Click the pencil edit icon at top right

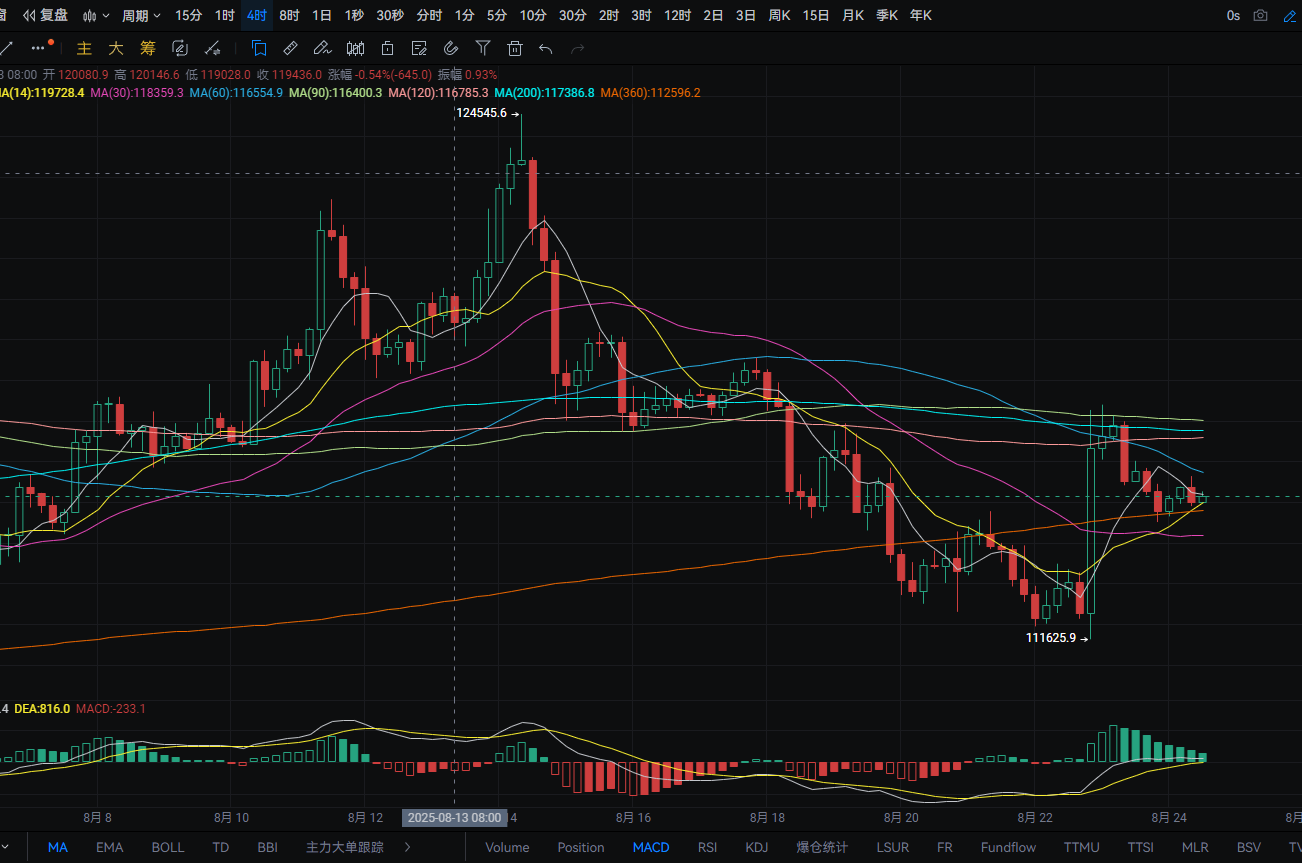[x=1290, y=15]
